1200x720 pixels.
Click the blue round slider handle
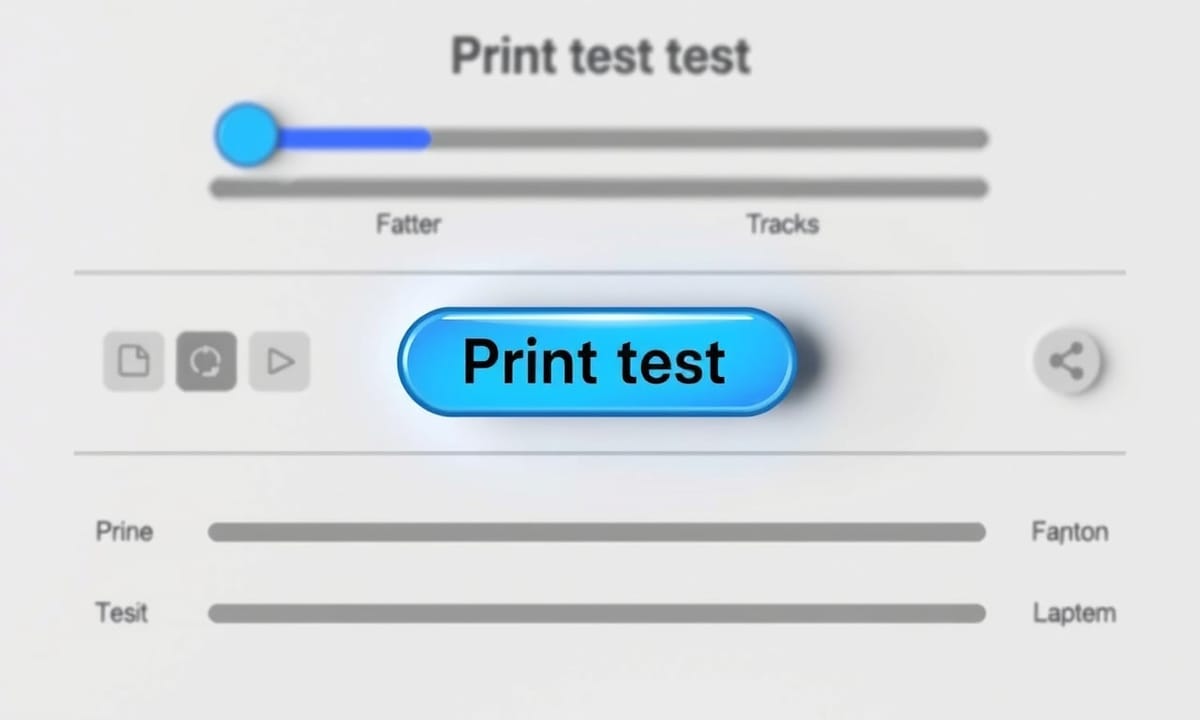click(247, 135)
